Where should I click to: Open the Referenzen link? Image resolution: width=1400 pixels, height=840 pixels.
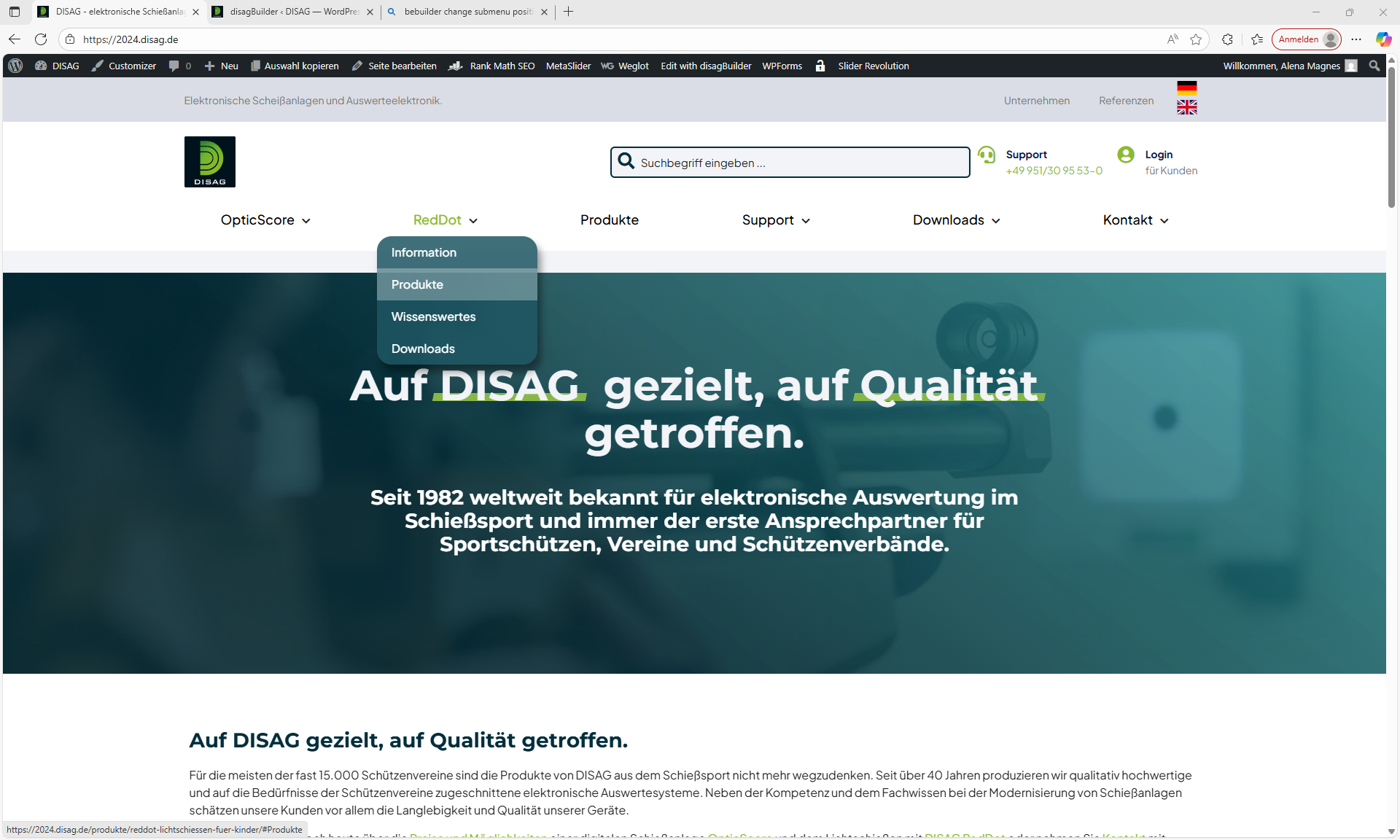[x=1126, y=101]
